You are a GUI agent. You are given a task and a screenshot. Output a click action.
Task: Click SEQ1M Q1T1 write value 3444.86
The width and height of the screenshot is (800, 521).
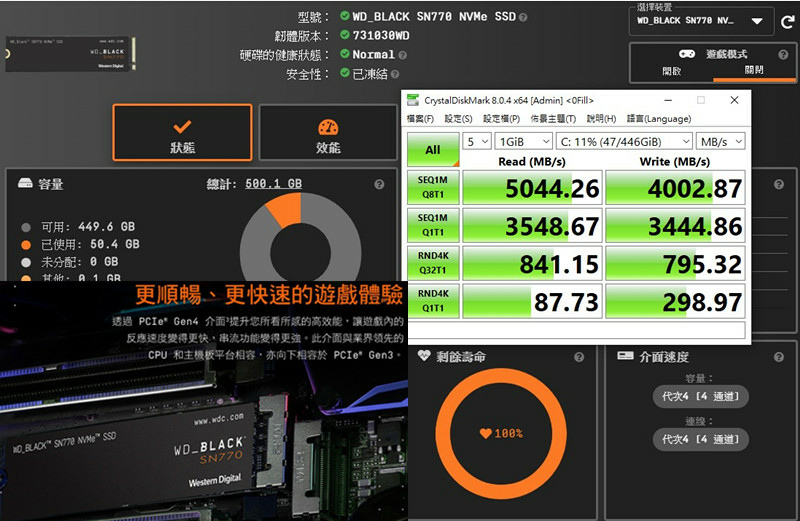coord(675,225)
